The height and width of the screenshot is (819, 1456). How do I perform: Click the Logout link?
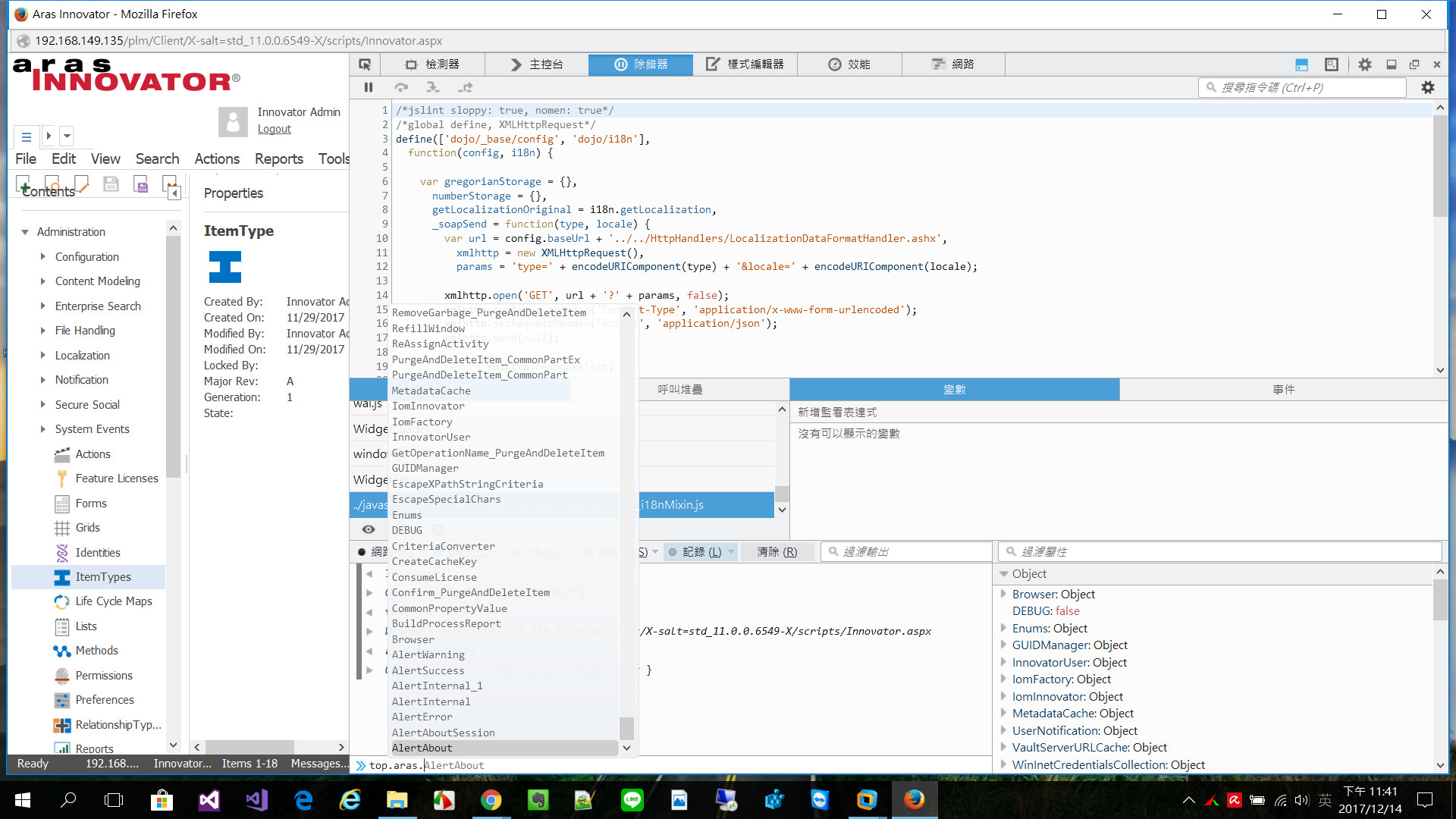coord(274,129)
